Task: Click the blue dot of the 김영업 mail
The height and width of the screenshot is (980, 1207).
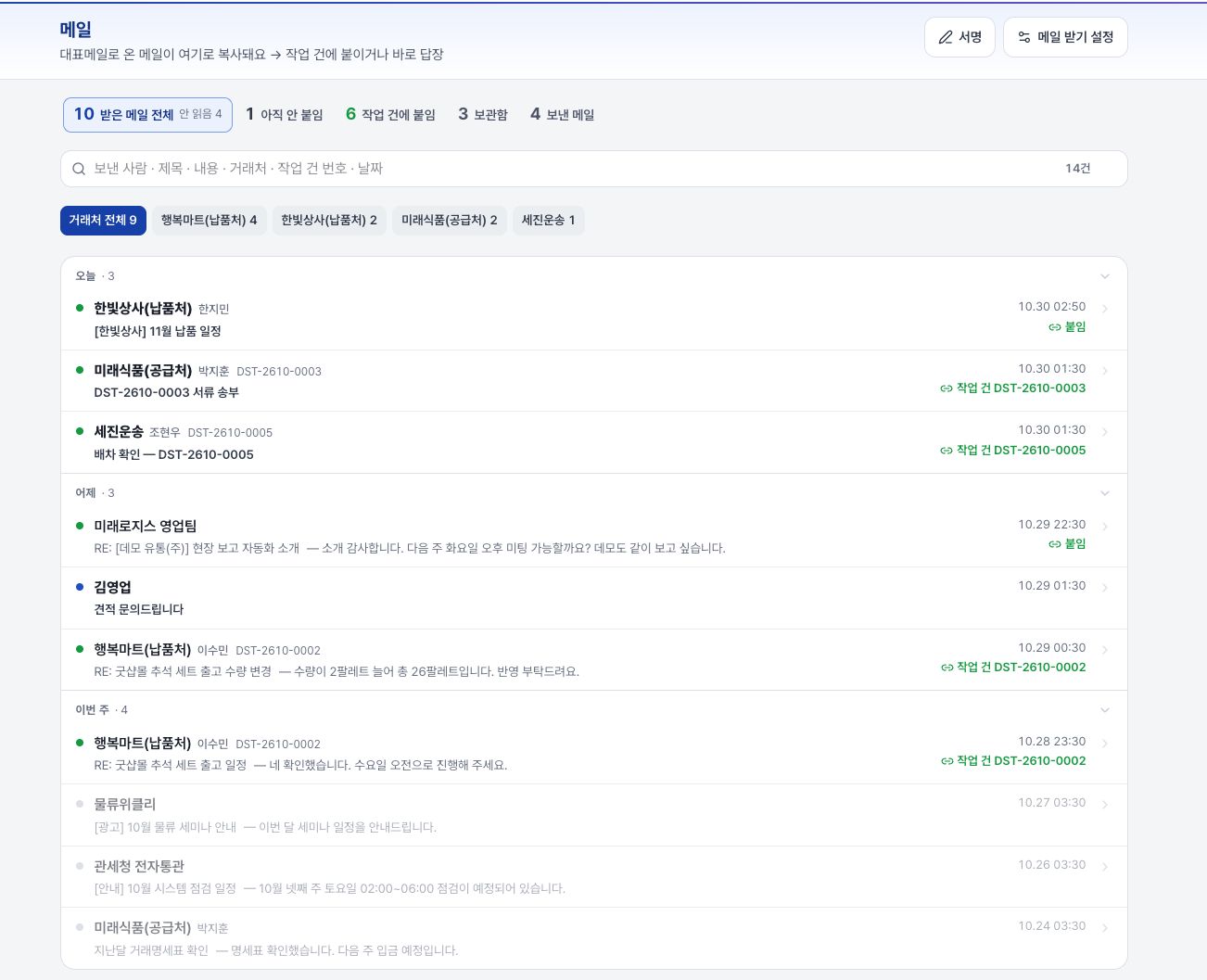Action: click(80, 587)
